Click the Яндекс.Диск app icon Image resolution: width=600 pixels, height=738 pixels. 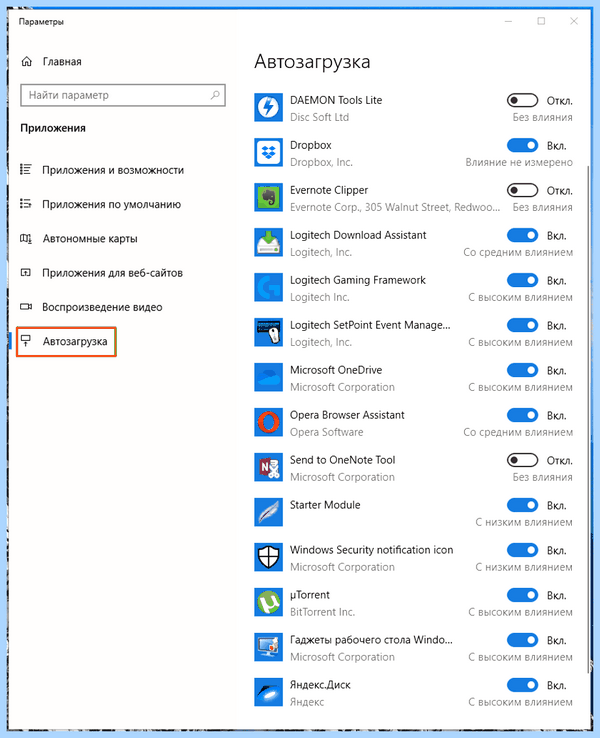coord(268,692)
